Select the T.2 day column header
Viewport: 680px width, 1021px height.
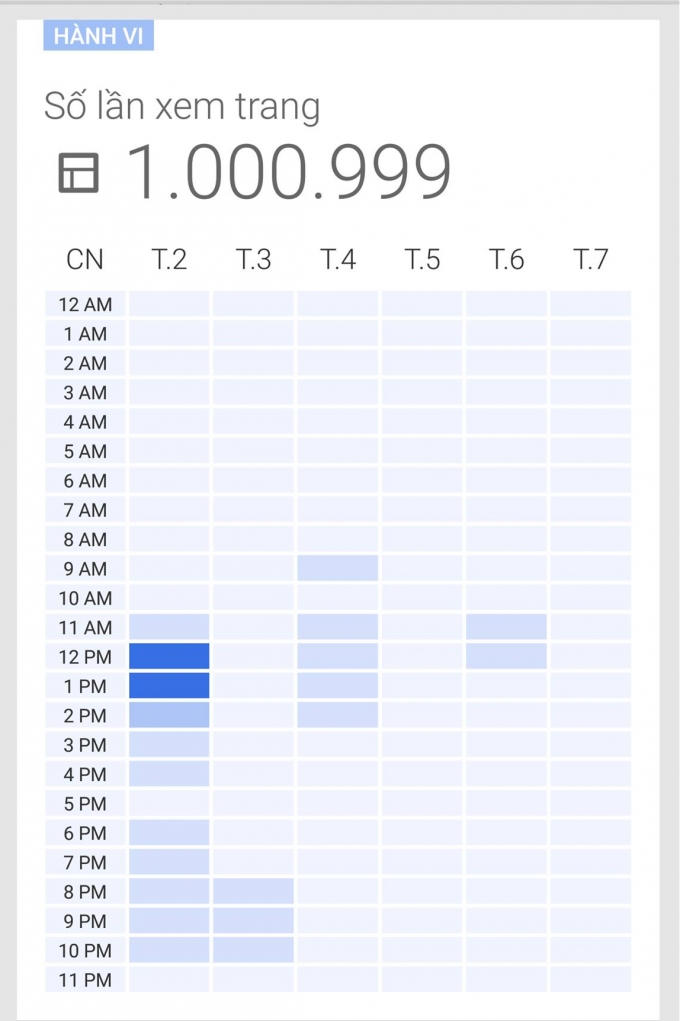tap(169, 260)
